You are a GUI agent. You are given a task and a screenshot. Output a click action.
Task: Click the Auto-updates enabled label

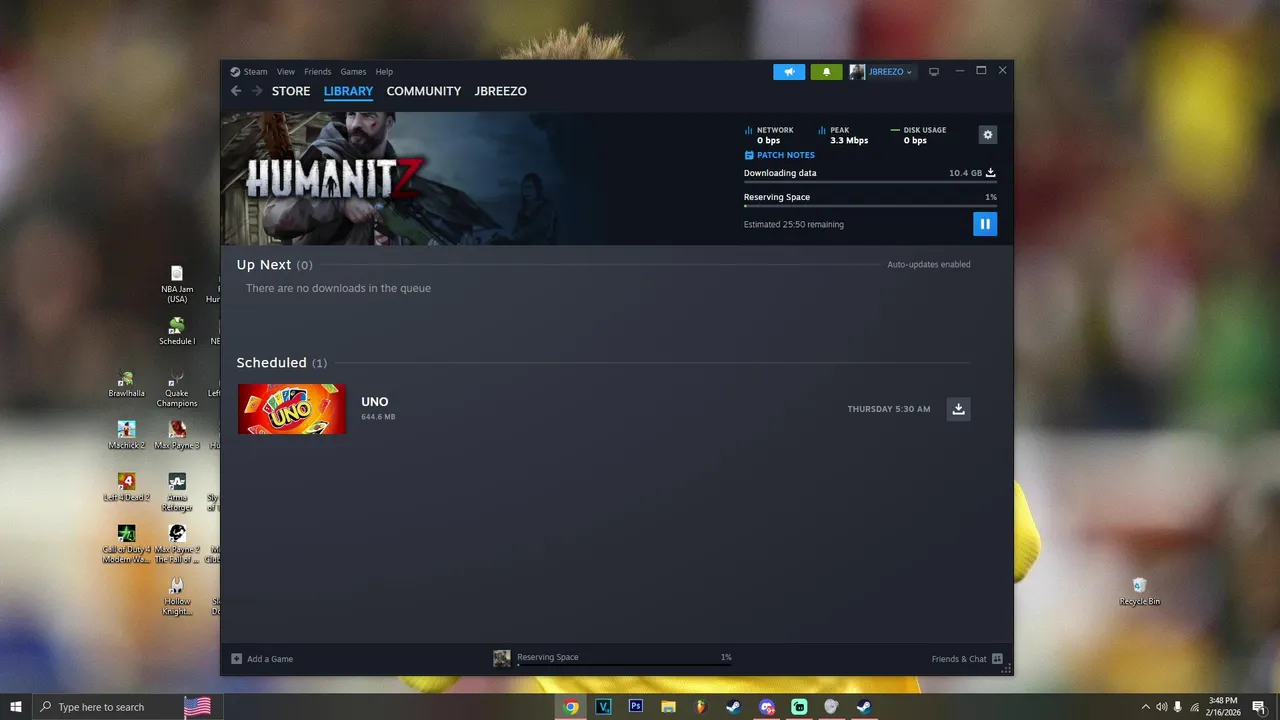929,265
